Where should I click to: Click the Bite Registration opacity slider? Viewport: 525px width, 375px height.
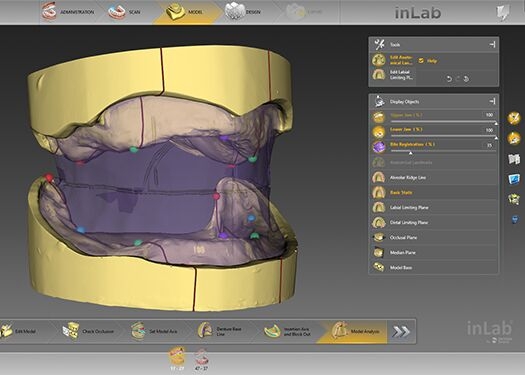point(443,151)
